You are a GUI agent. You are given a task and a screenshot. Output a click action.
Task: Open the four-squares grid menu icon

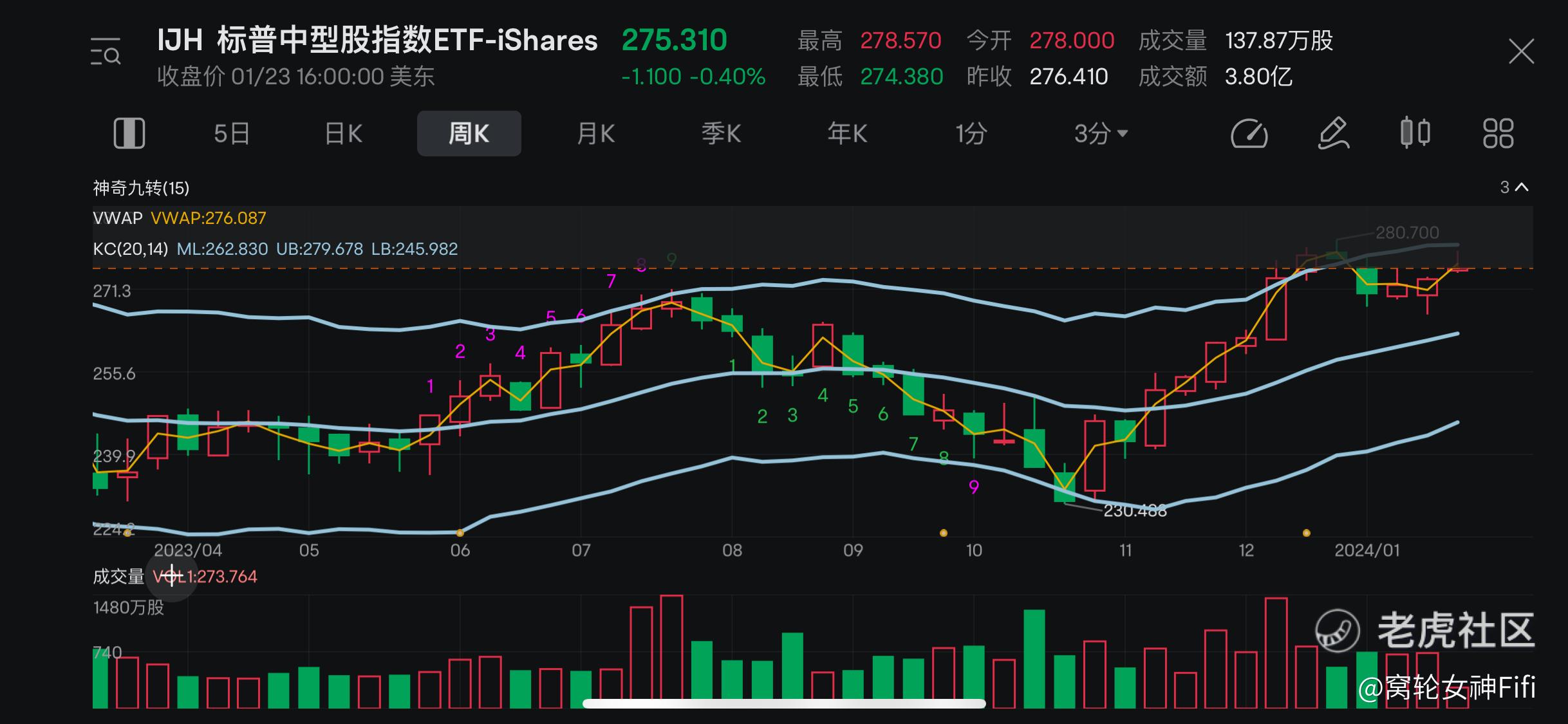point(1498,134)
